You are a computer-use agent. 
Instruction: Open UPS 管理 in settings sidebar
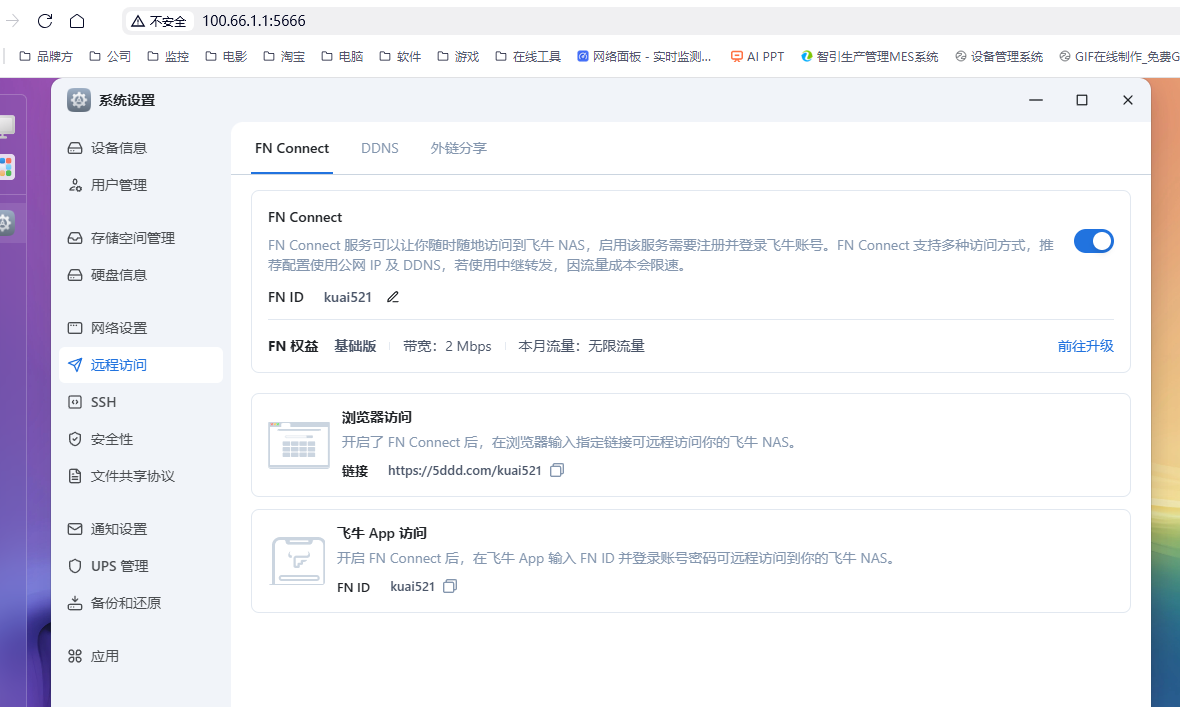click(141, 566)
